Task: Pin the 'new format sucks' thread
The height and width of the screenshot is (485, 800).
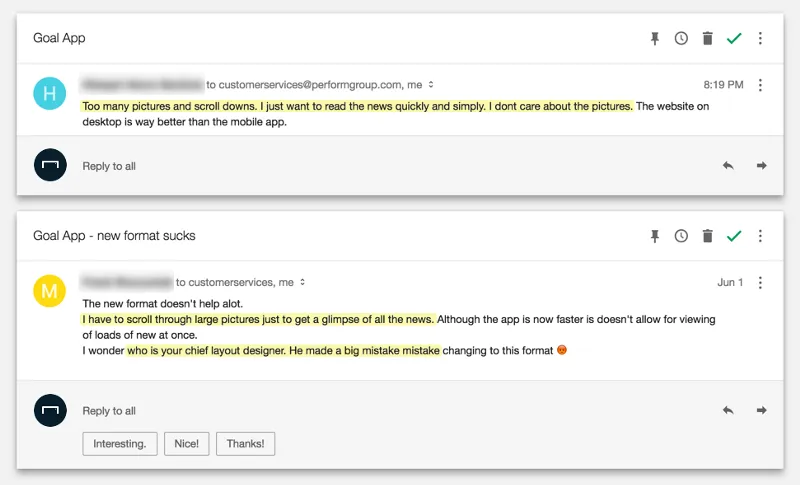Action: (655, 236)
